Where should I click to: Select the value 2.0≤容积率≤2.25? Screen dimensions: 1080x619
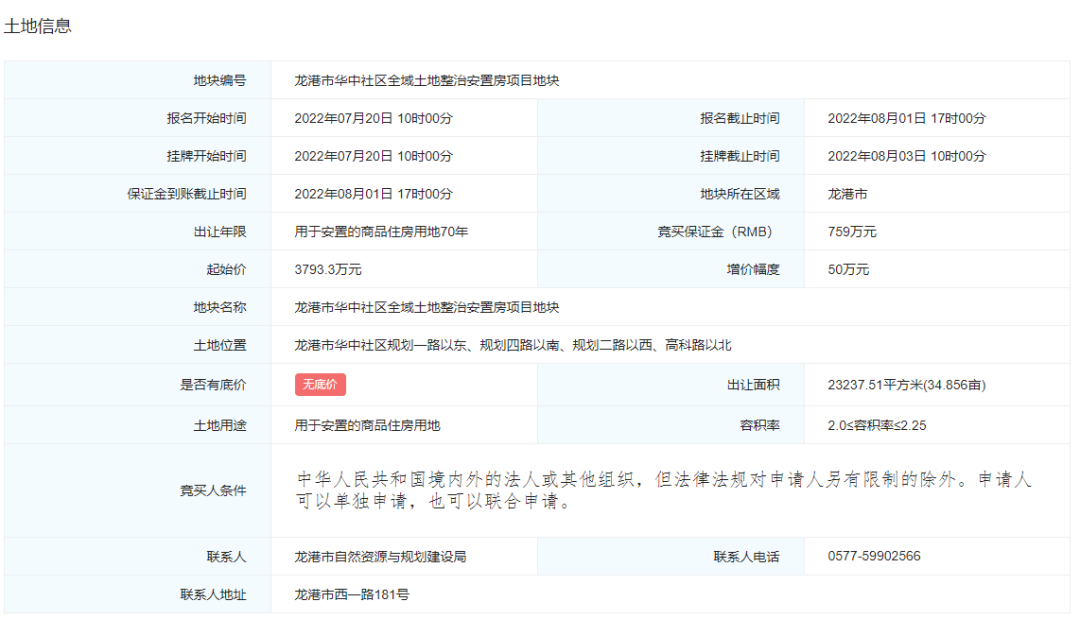tap(877, 426)
